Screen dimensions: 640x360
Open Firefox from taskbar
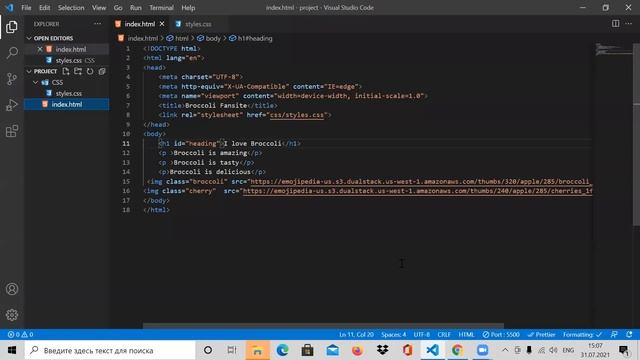pyautogui.click(x=358, y=350)
